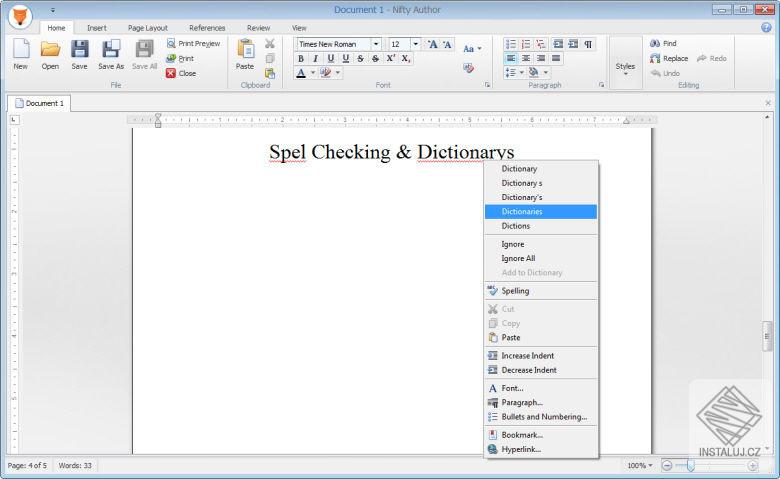Screen dimensions: 780x479
Task: Click the Paste Special icon below Copy in the ribbon
Action: tap(270, 74)
